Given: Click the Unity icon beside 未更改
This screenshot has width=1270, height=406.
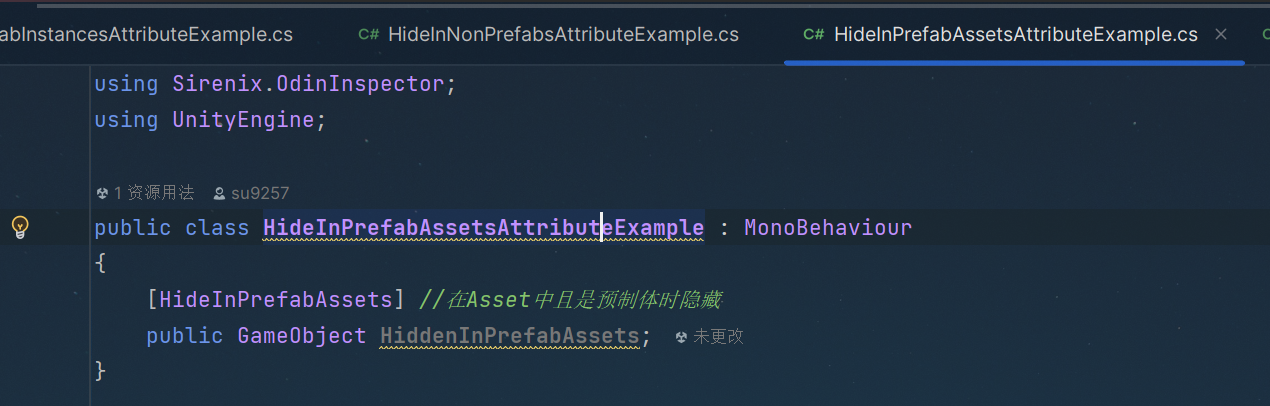Looking at the screenshot, I should (x=682, y=337).
